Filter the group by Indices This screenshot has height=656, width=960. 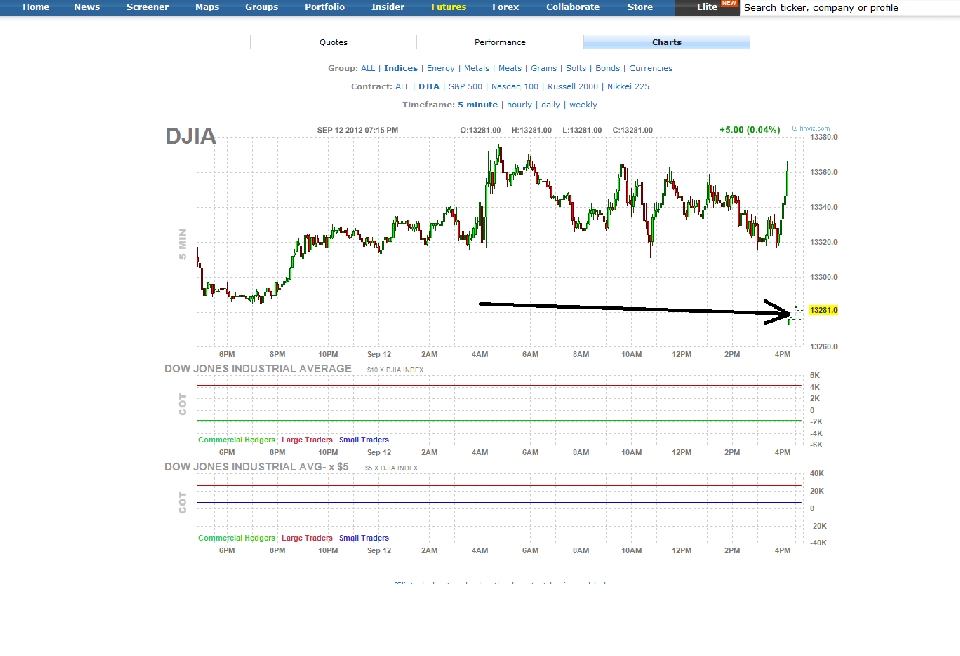click(400, 68)
